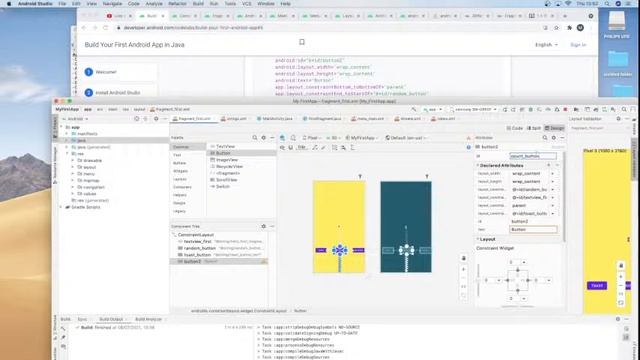Viewport: 640px width, 360px height.
Task: Zoom in on Layout Validation preview
Action: coord(621,276)
